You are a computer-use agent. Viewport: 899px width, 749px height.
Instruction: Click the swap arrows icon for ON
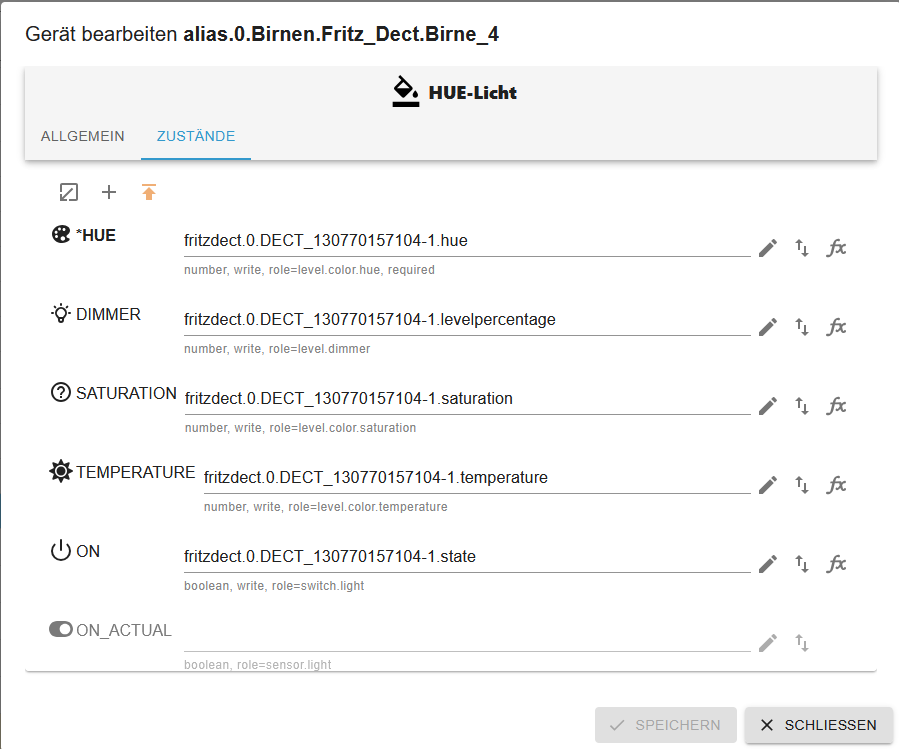[x=802, y=564]
